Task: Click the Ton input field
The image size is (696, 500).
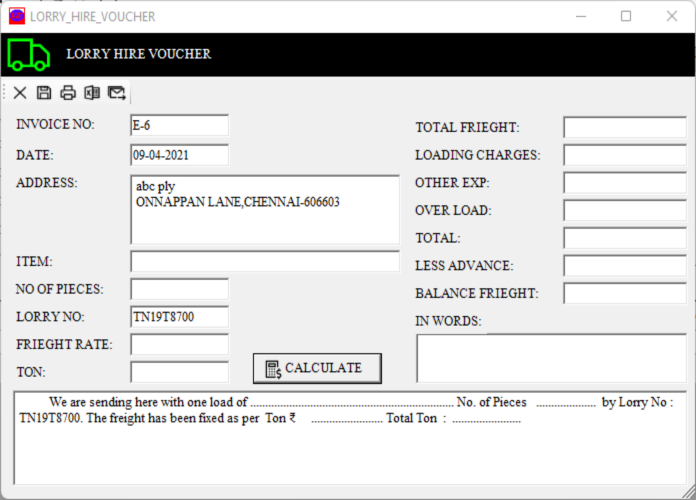Action: pos(179,372)
